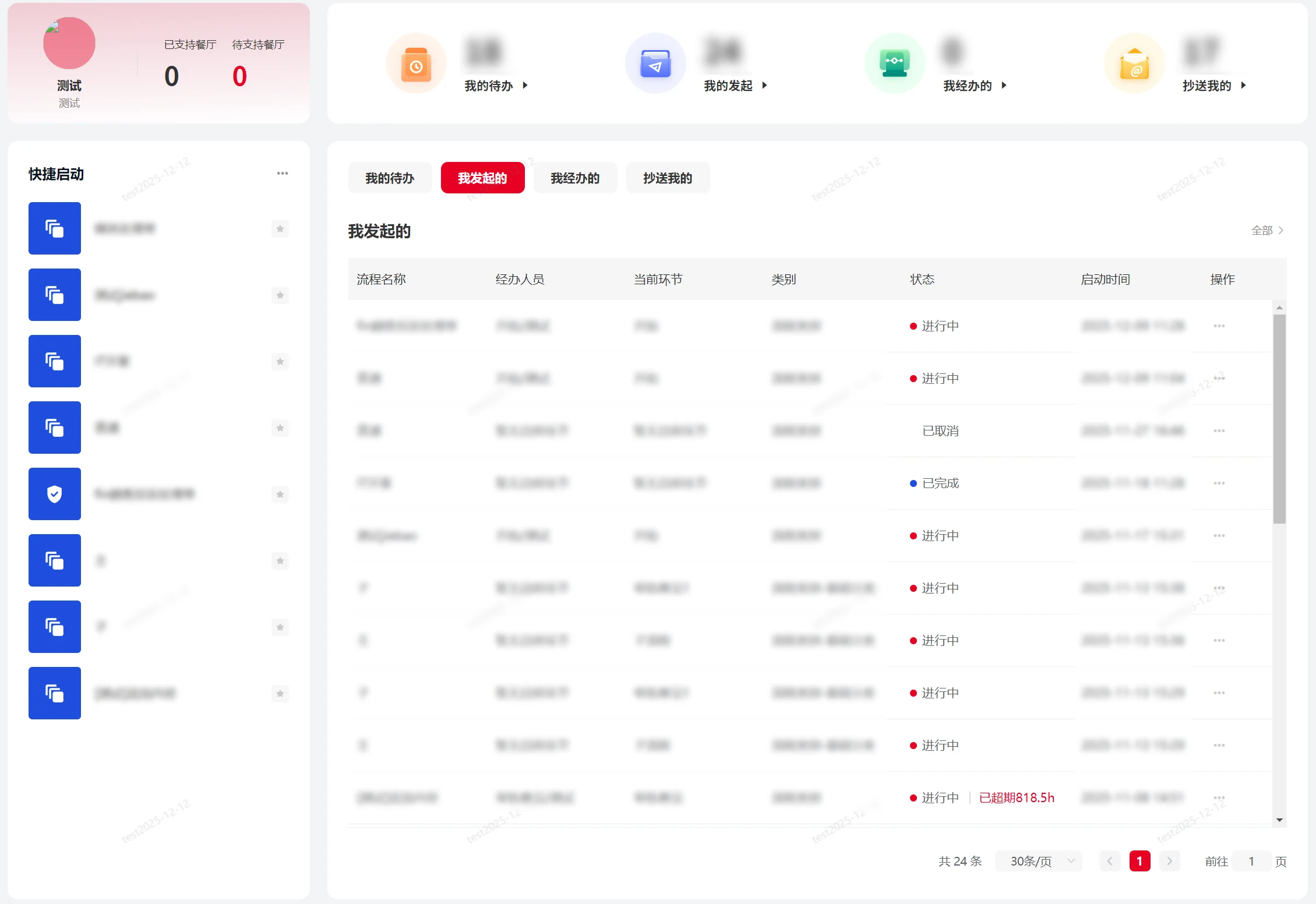Screen dimensions: 1316x904
Task: Click the 已完成 status cell
Action: (x=934, y=483)
